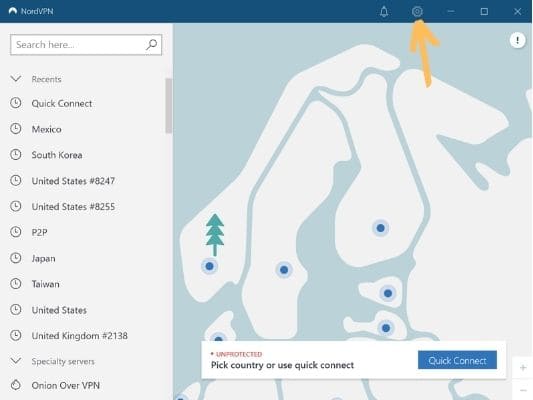Screen dimensions: 533x400
Task: Select server United Kingdom #2138
Action: 80,336
